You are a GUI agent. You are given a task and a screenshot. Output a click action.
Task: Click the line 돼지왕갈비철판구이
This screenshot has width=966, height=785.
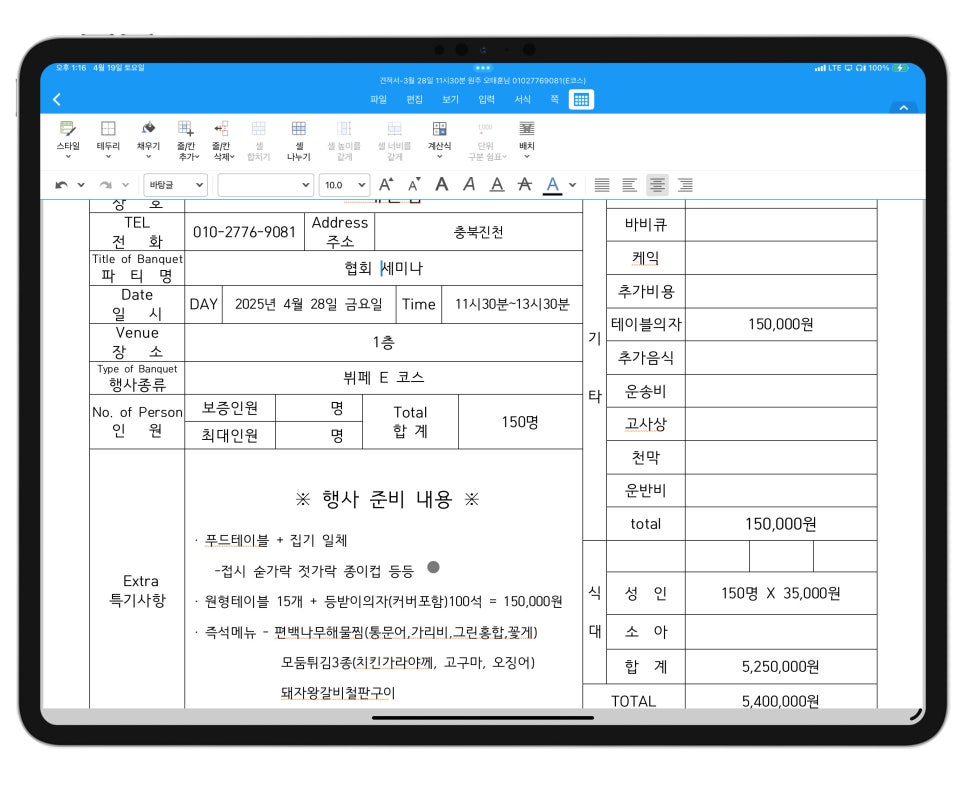[338, 693]
